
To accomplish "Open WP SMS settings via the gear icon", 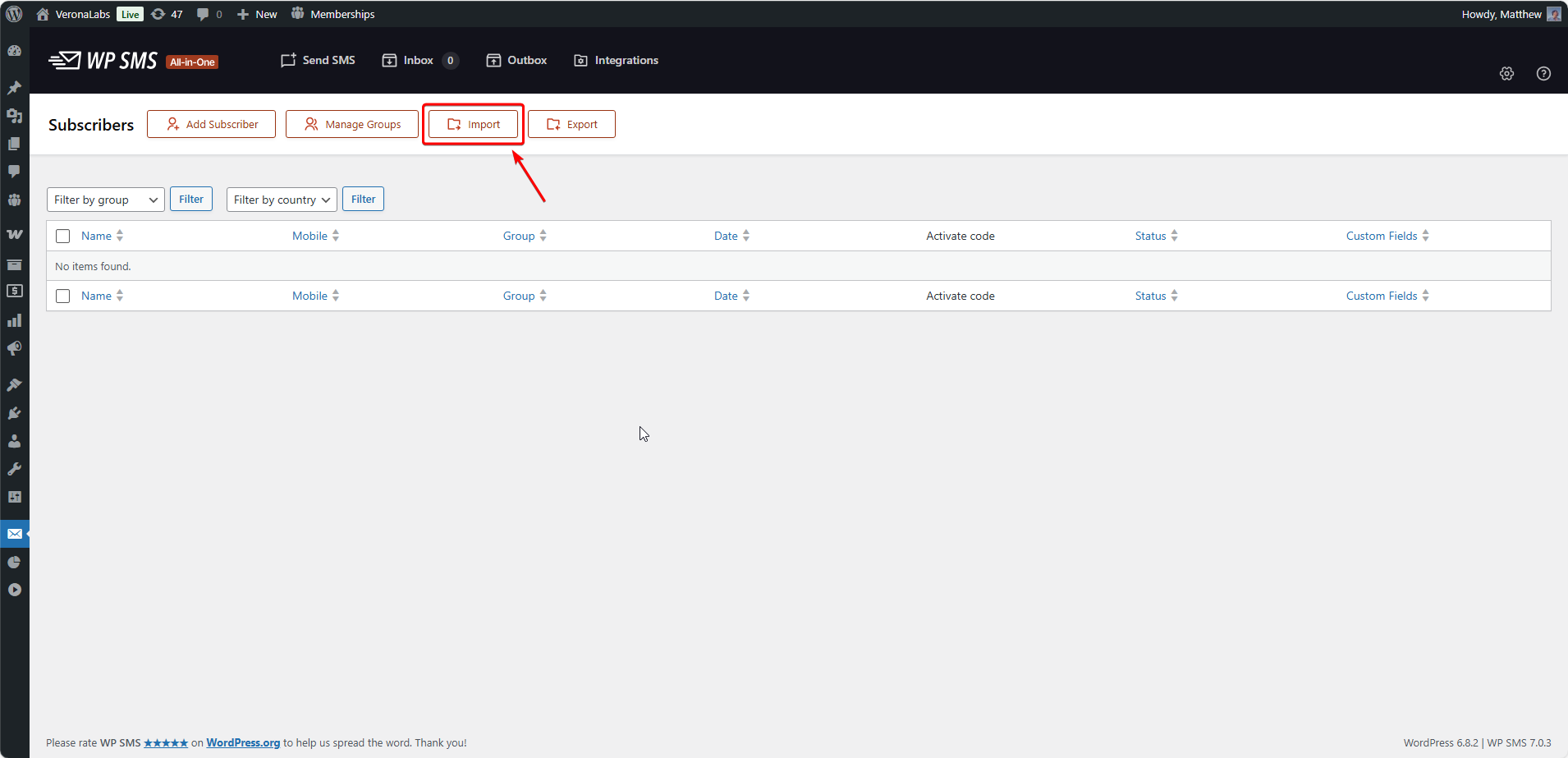I will (x=1506, y=73).
